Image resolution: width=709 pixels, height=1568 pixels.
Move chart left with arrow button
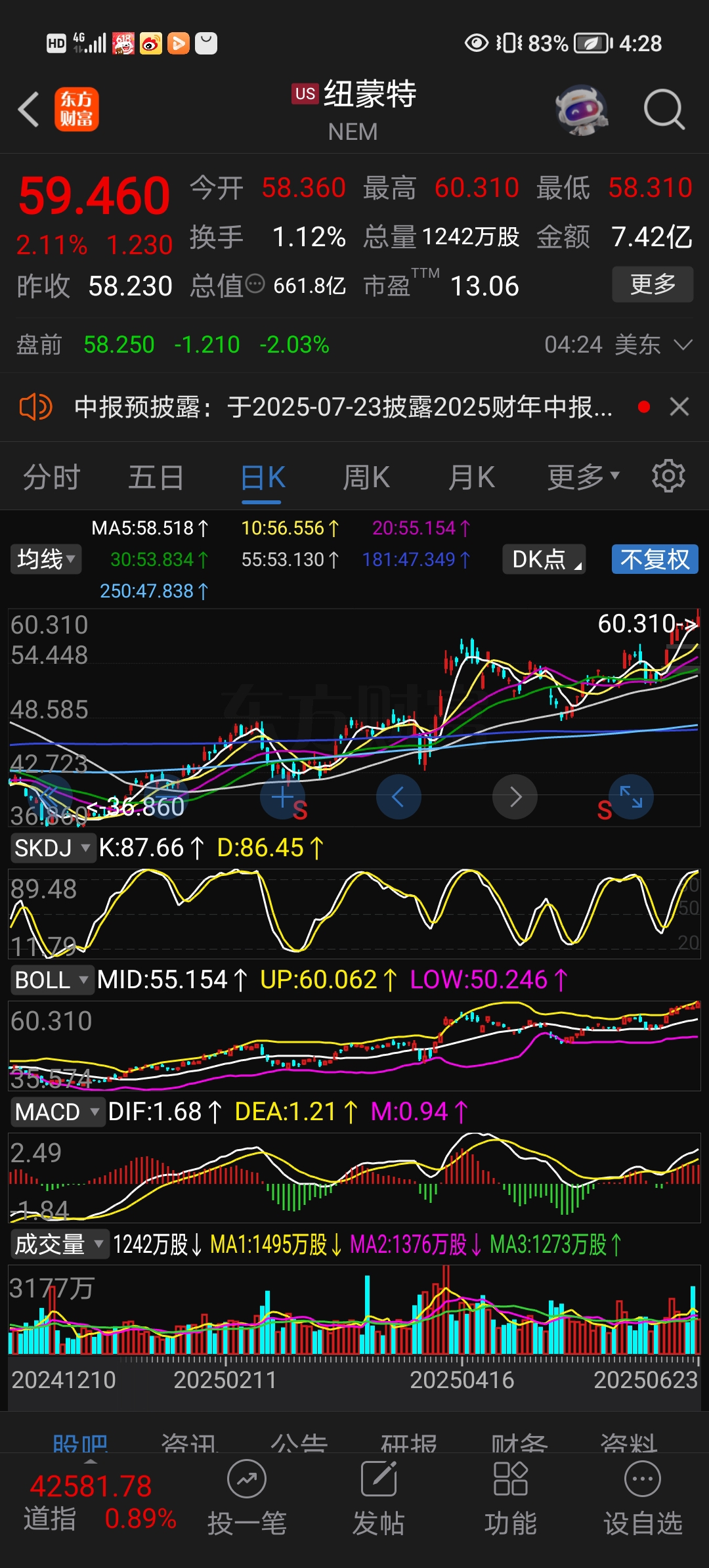pos(398,797)
